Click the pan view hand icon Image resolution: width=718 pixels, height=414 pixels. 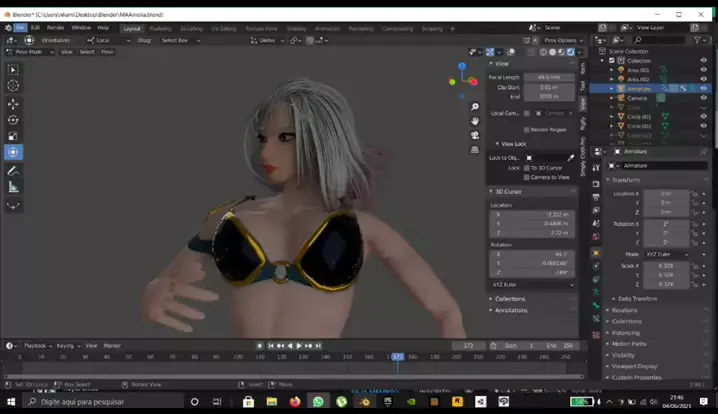(475, 121)
